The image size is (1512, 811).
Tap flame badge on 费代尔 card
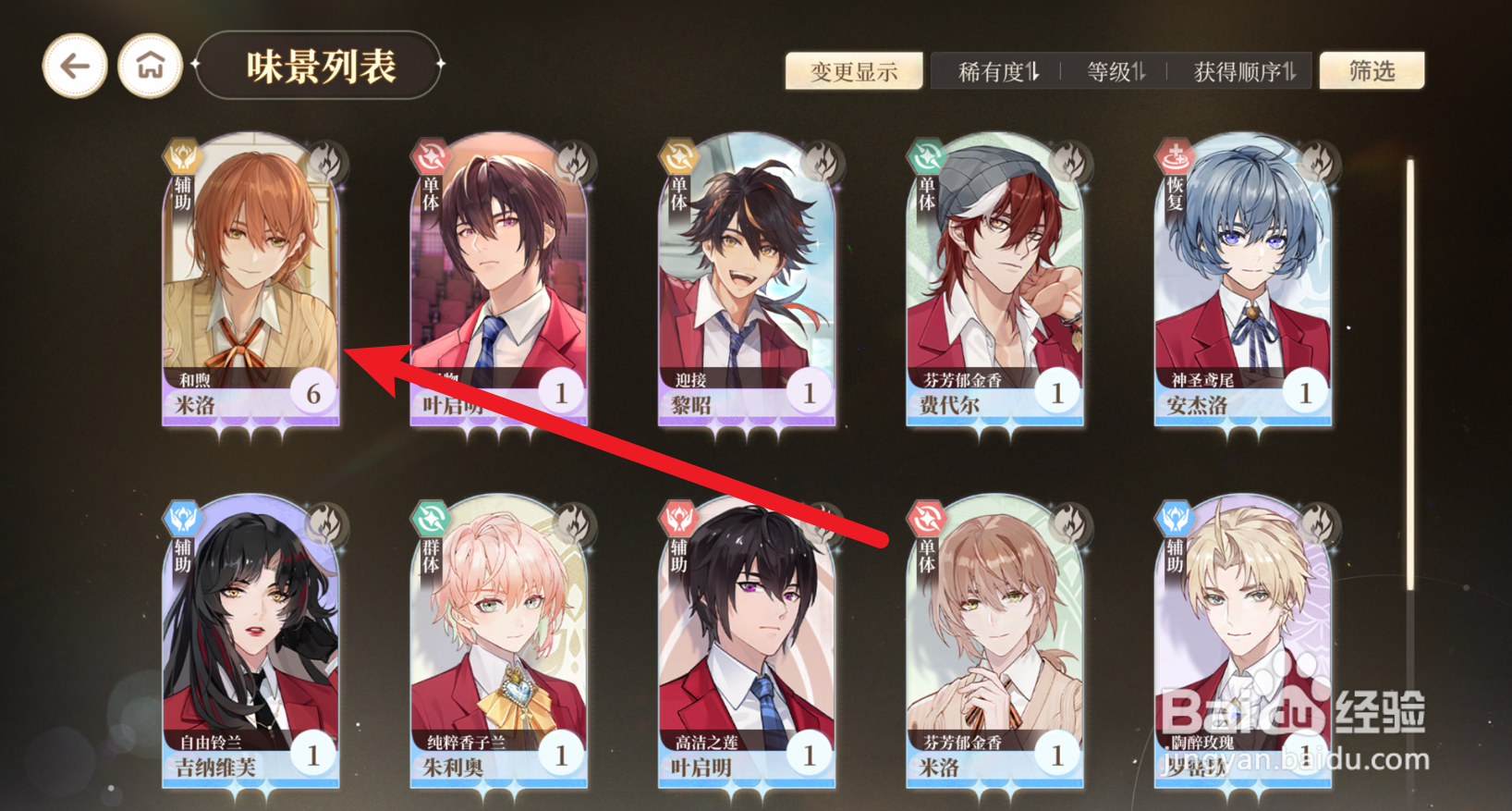pyautogui.click(x=1069, y=164)
